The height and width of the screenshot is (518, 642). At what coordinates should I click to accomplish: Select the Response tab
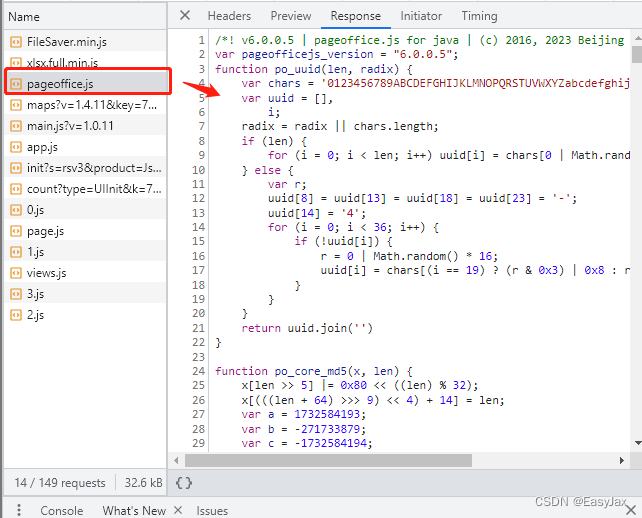(x=355, y=16)
